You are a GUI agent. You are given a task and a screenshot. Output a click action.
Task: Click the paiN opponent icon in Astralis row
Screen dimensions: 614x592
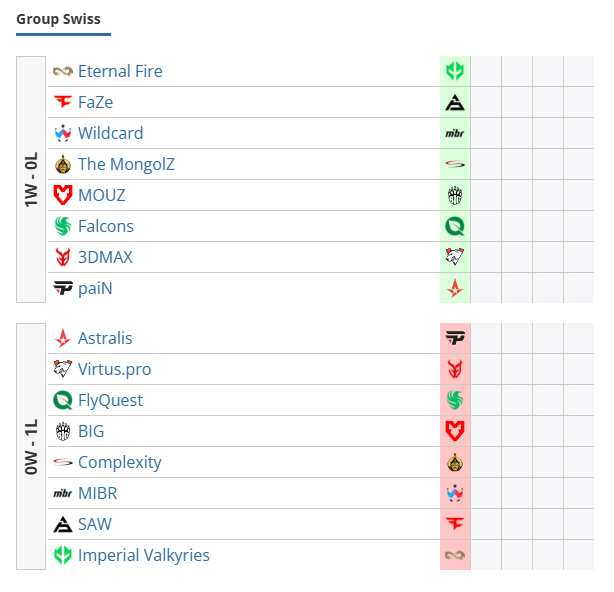[455, 338]
